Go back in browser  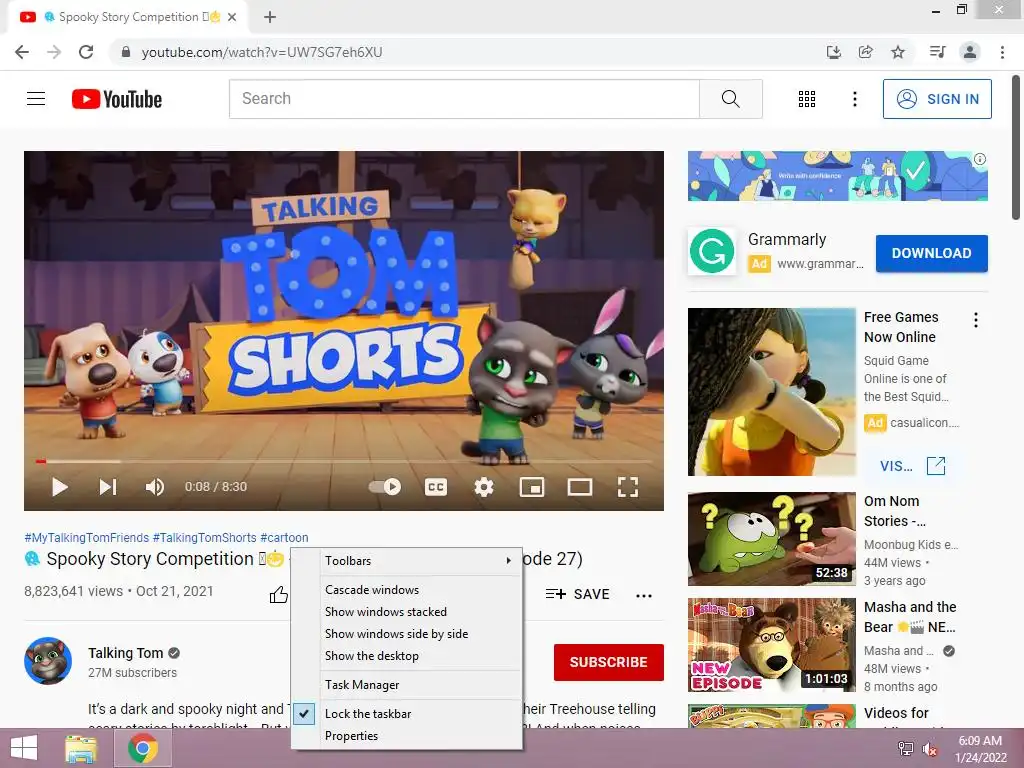click(22, 52)
